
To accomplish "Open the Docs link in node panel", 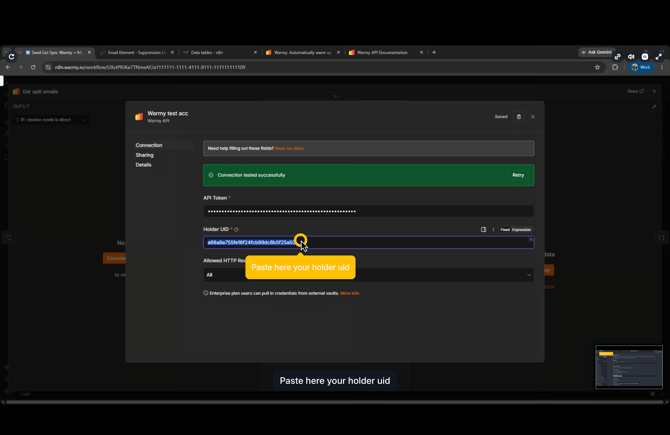I will [635, 91].
